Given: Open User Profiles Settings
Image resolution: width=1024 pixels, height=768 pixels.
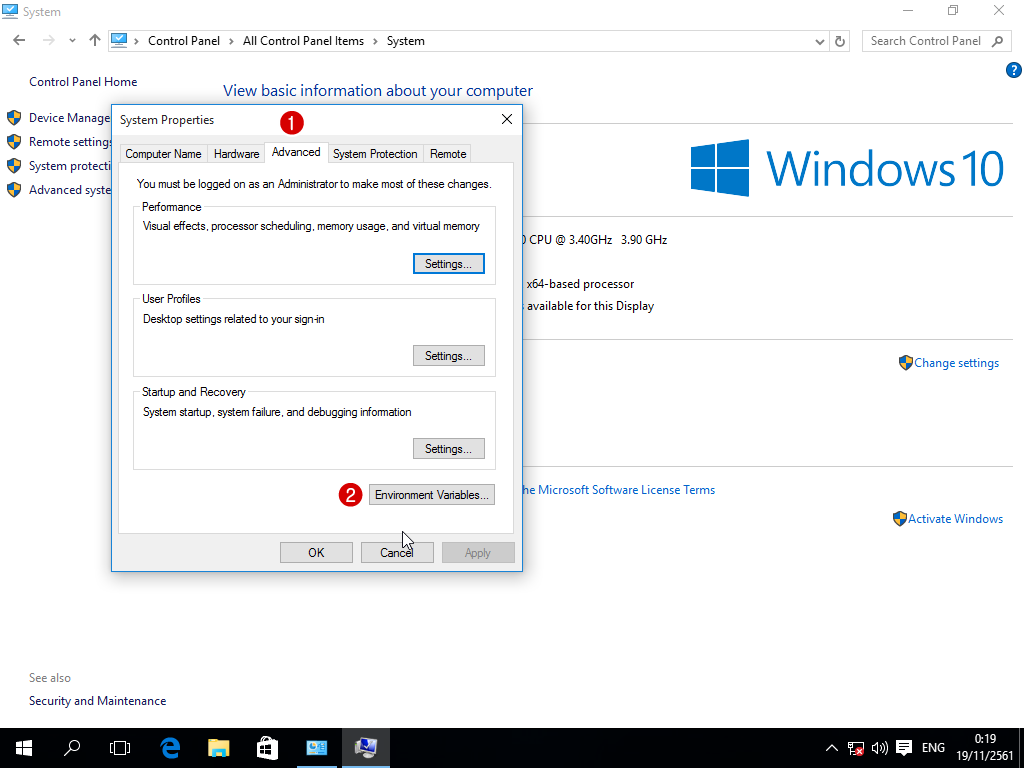Looking at the screenshot, I should [x=449, y=356].
